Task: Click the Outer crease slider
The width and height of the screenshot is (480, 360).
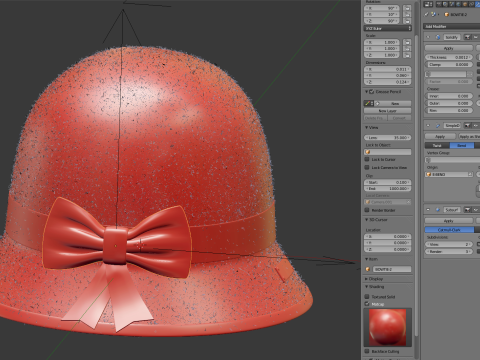Action: (449, 103)
